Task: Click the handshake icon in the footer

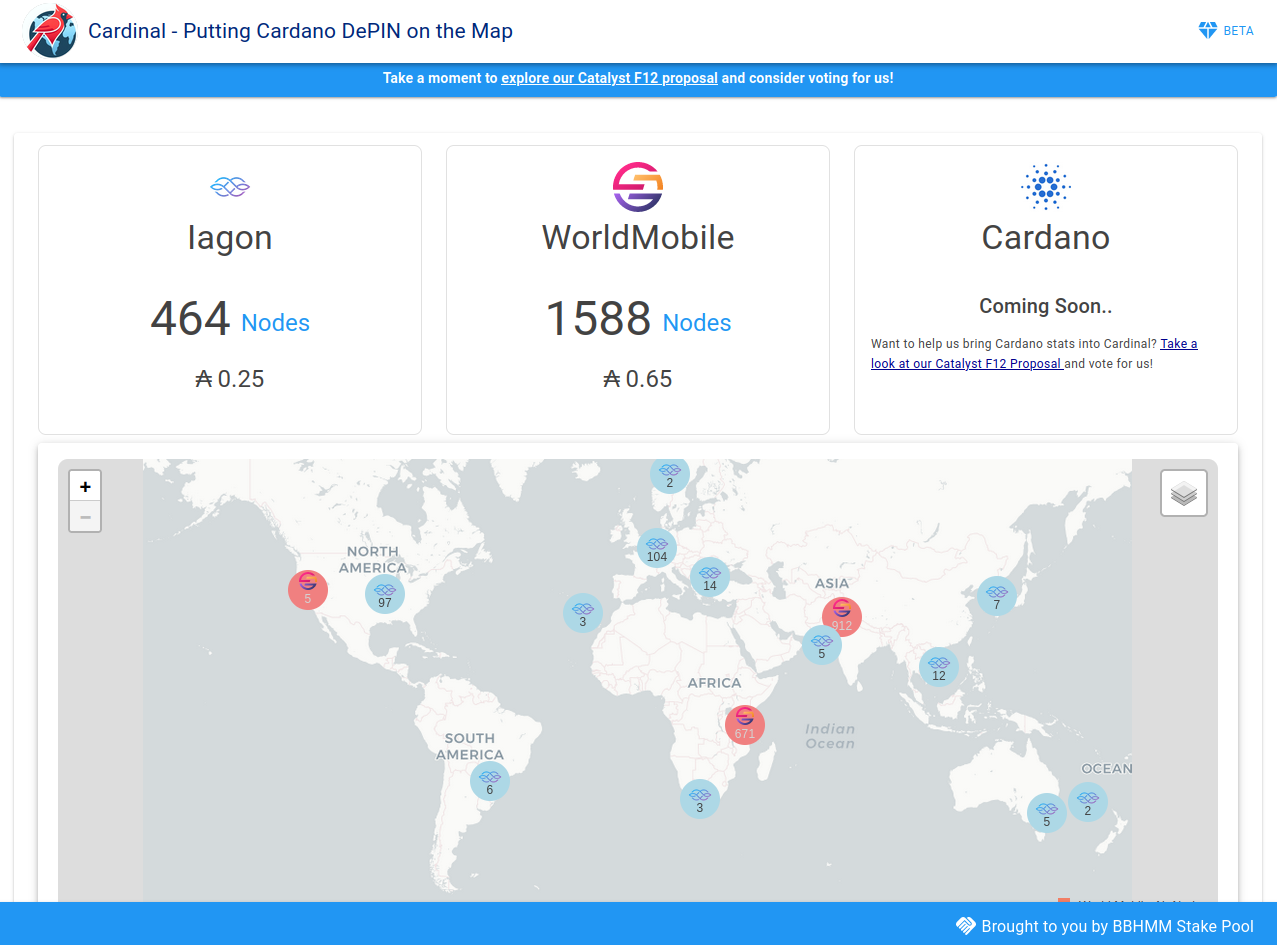Action: [966, 926]
